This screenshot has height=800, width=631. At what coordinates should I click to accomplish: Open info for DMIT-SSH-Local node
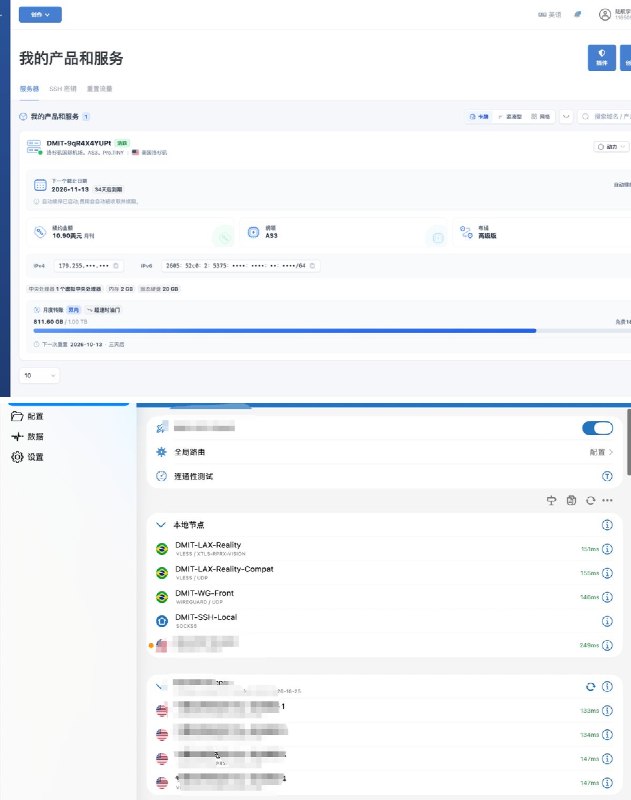607,621
